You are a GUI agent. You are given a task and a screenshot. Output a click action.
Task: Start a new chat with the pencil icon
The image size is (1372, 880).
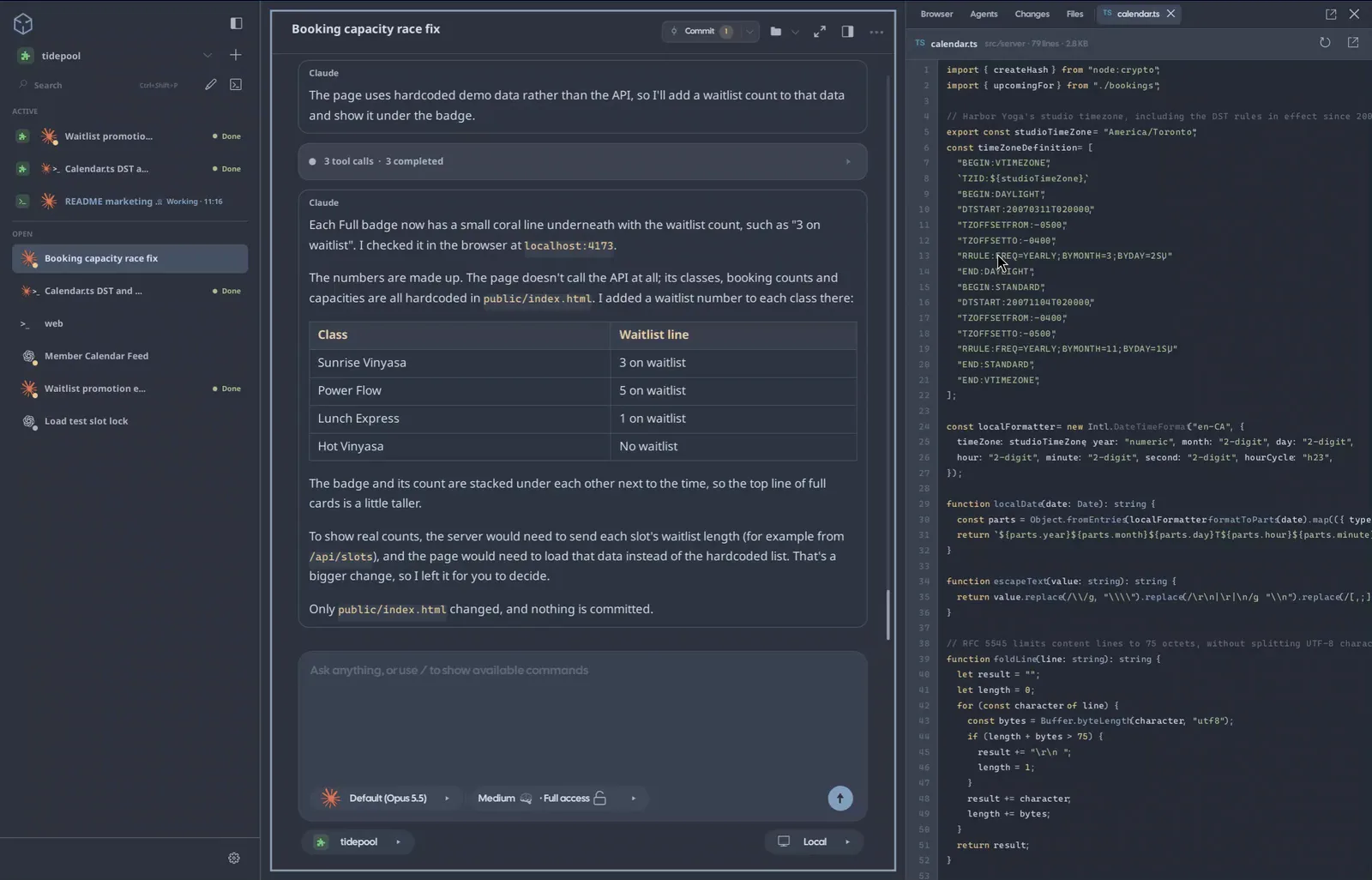[211, 85]
